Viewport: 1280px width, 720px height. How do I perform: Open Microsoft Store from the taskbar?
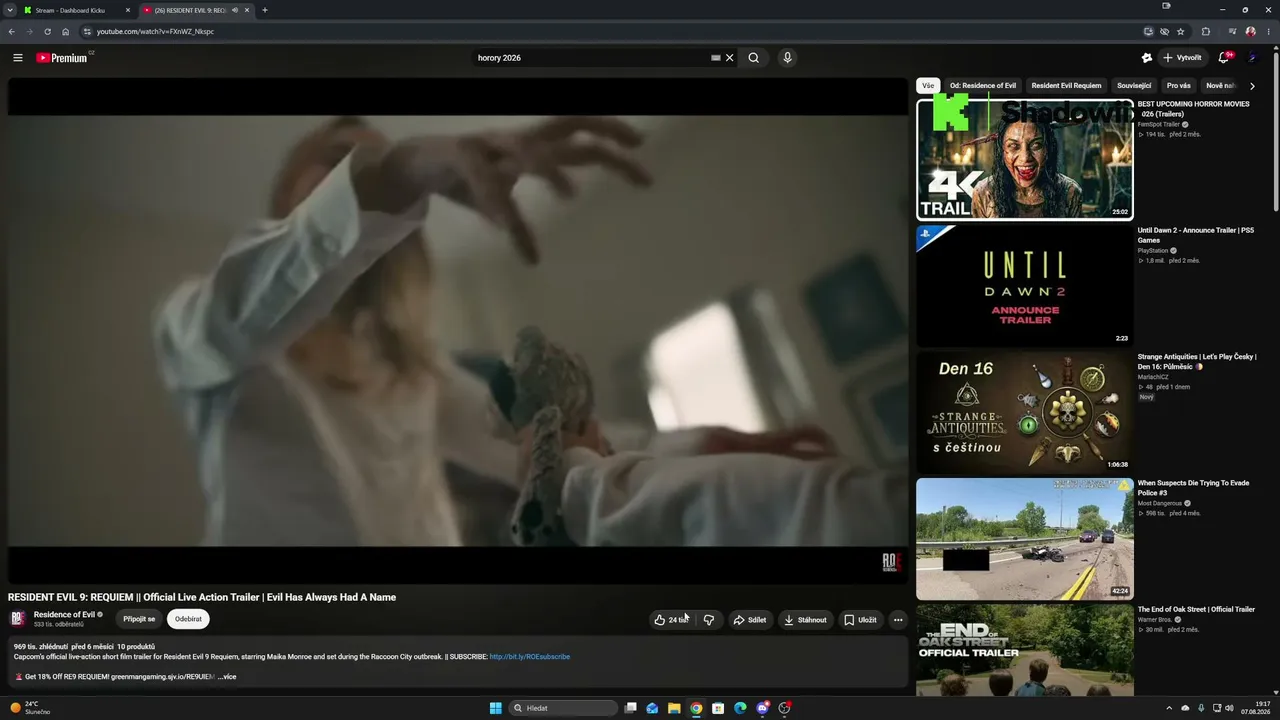pyautogui.click(x=718, y=708)
